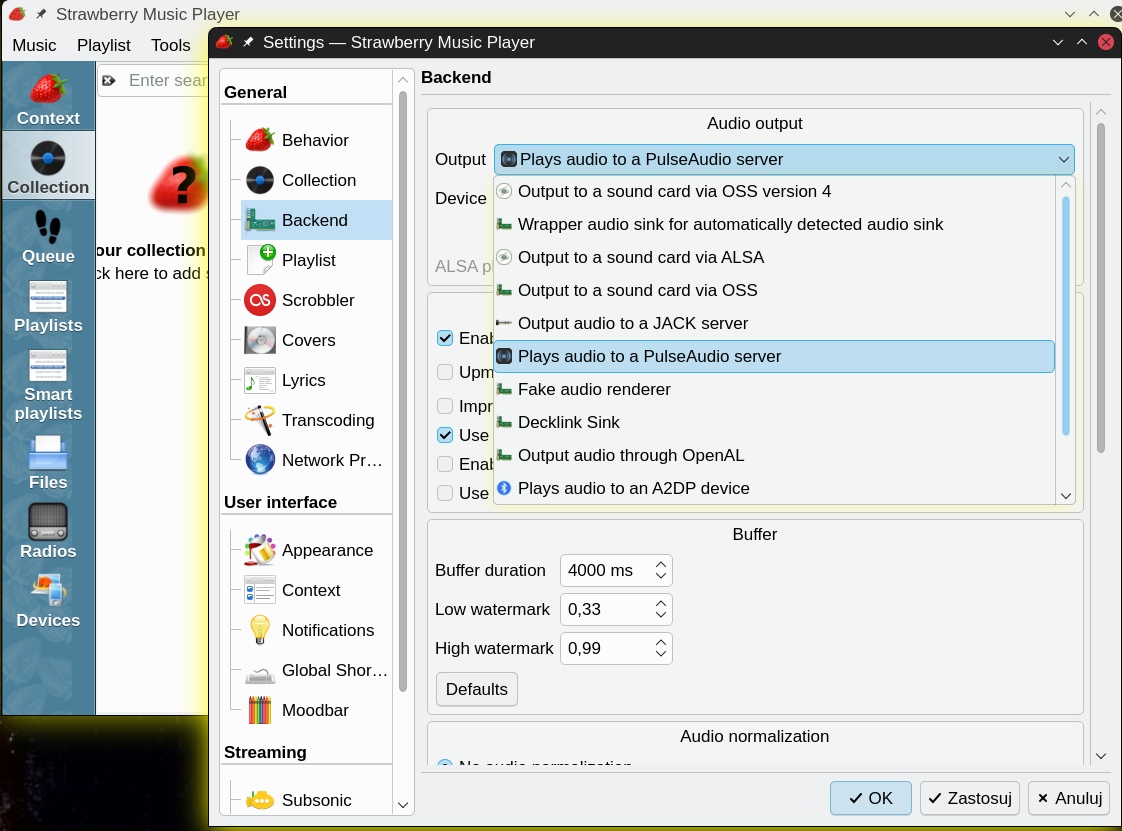Select the Subsonic submarine icon
This screenshot has width=1122, height=831.
tap(260, 800)
